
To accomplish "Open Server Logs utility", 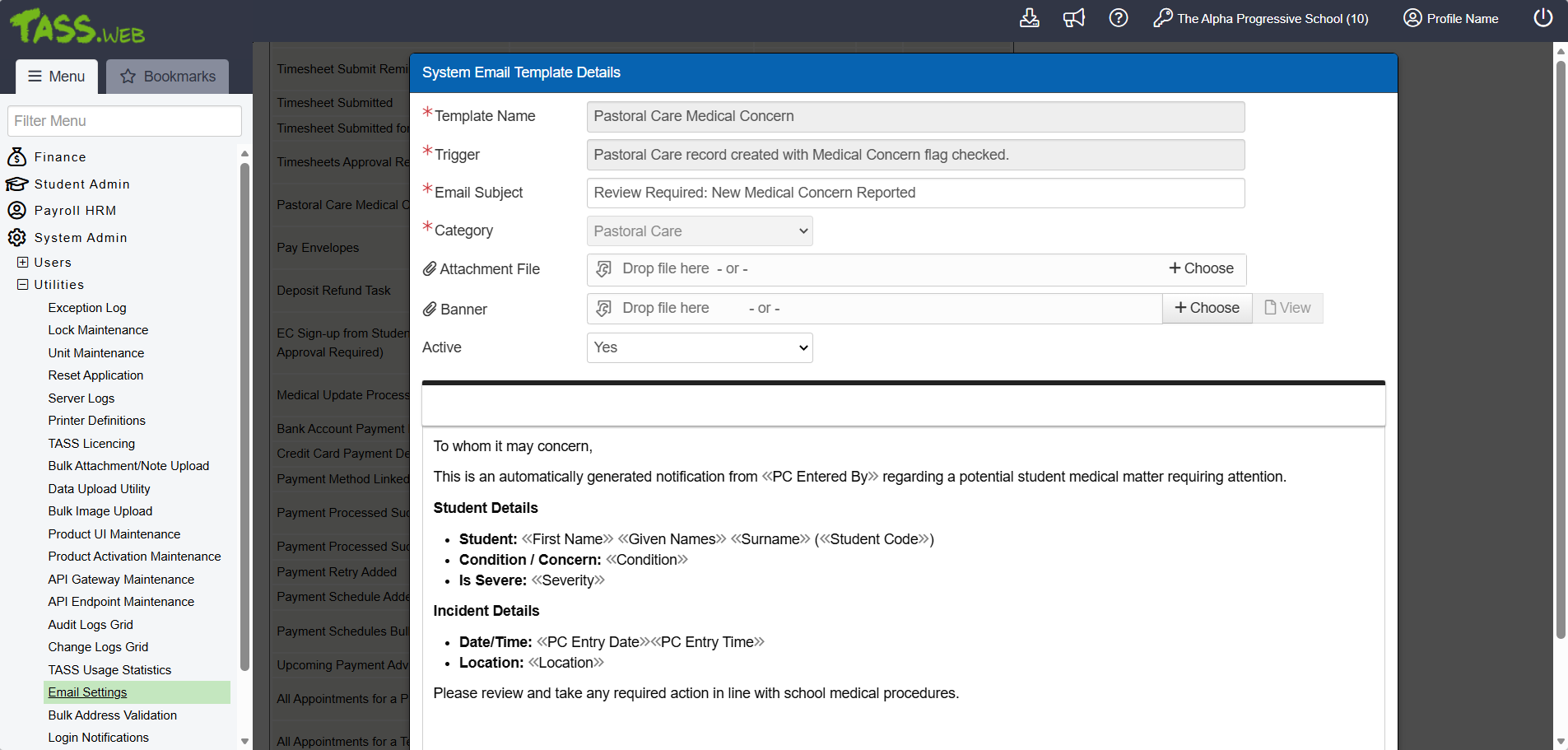I will pyautogui.click(x=81, y=398).
